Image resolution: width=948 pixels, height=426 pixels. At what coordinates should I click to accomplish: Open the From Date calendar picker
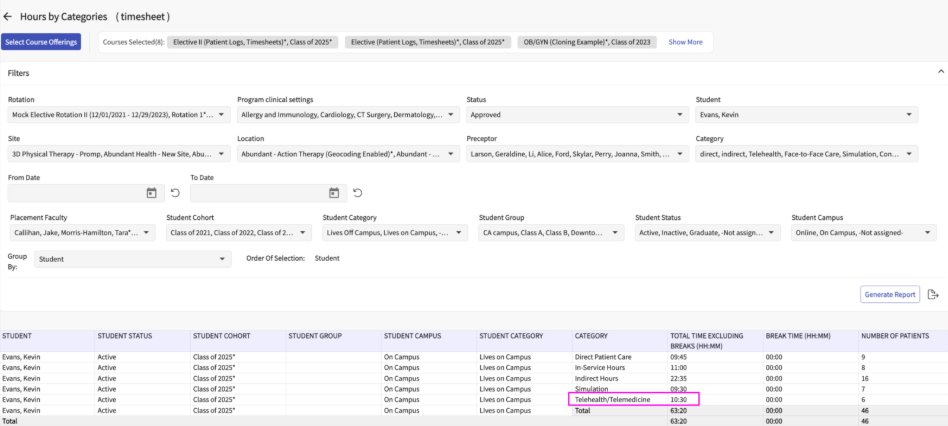click(152, 192)
